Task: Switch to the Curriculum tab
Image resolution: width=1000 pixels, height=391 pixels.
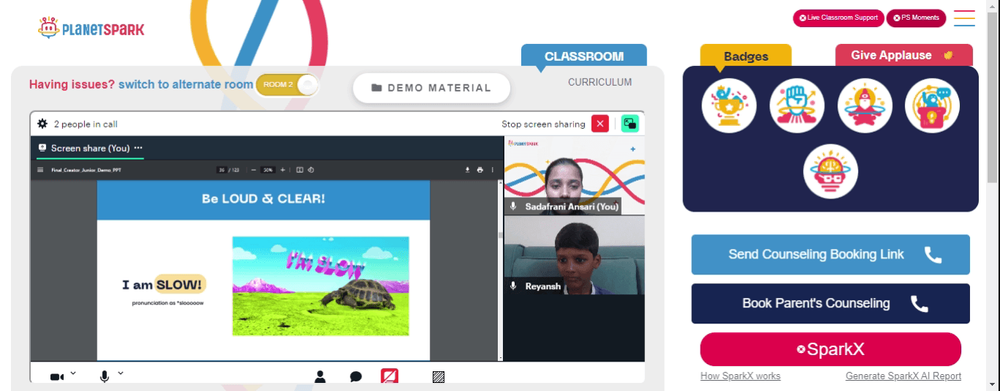Action: pyautogui.click(x=599, y=82)
